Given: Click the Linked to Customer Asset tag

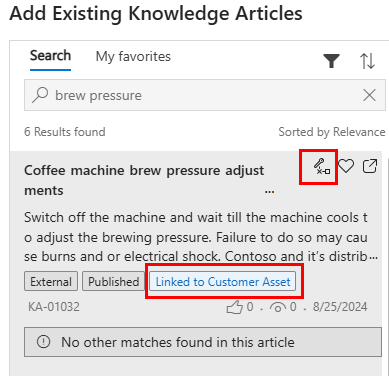Looking at the screenshot, I should click(x=223, y=282).
